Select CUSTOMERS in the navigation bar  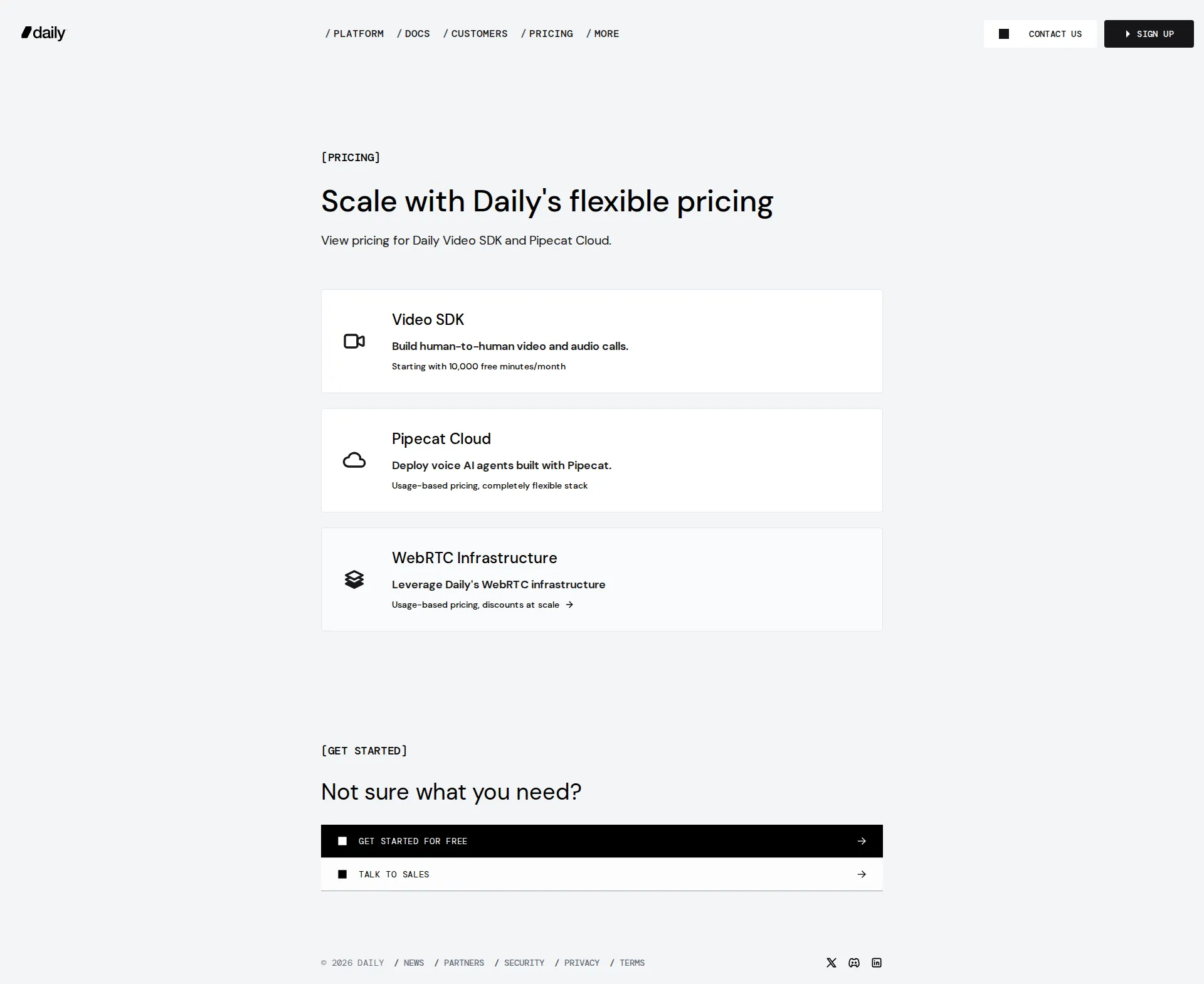pyautogui.click(x=479, y=34)
